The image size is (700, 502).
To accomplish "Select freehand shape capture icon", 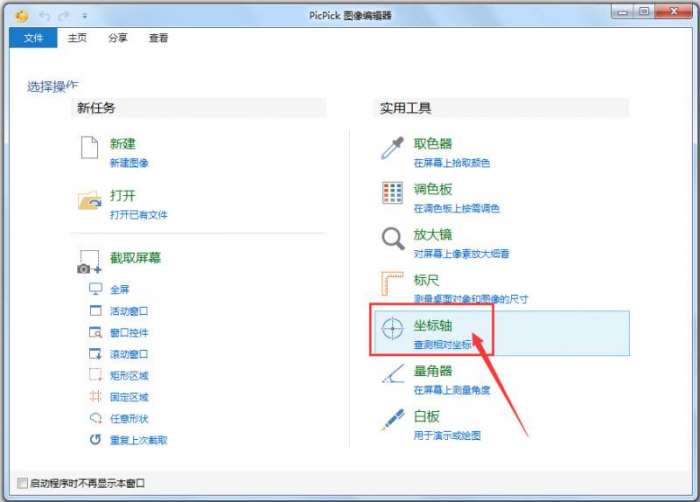I will point(96,418).
